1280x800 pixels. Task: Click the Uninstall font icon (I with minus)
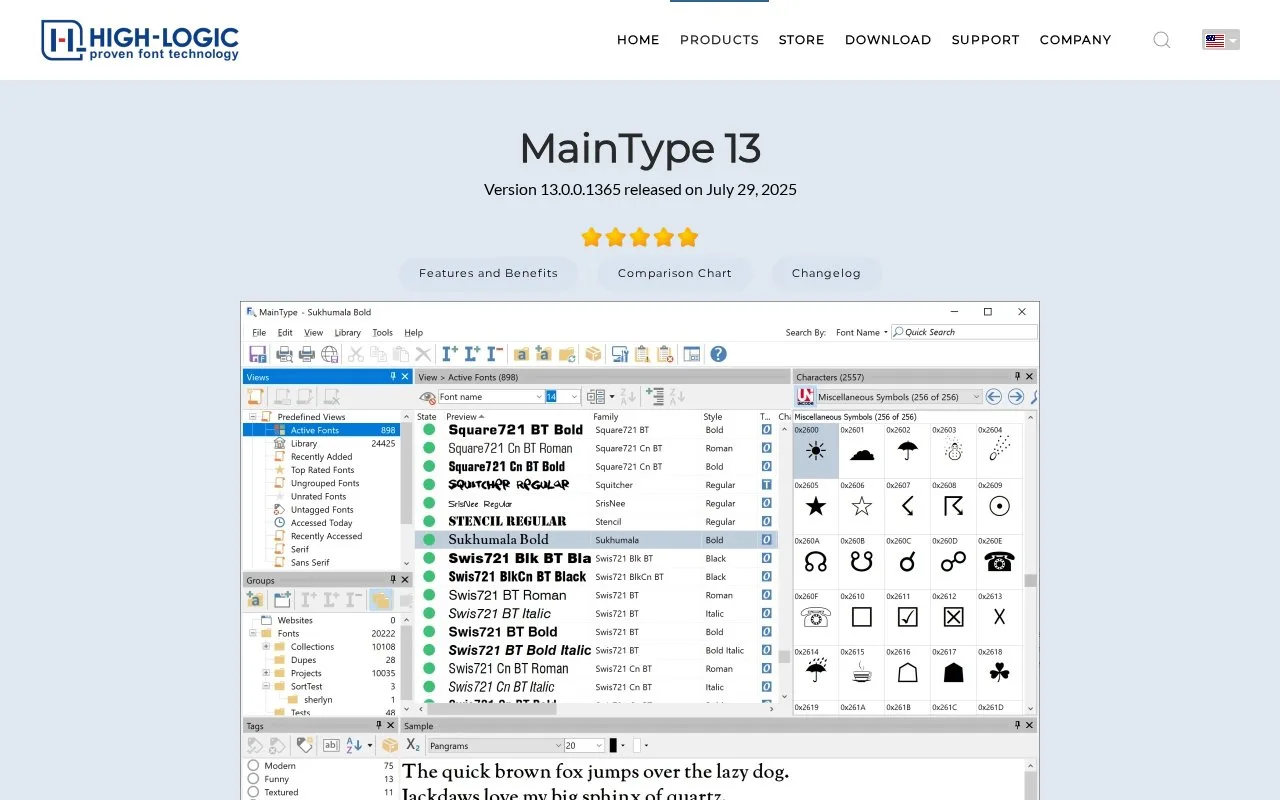[x=494, y=354]
